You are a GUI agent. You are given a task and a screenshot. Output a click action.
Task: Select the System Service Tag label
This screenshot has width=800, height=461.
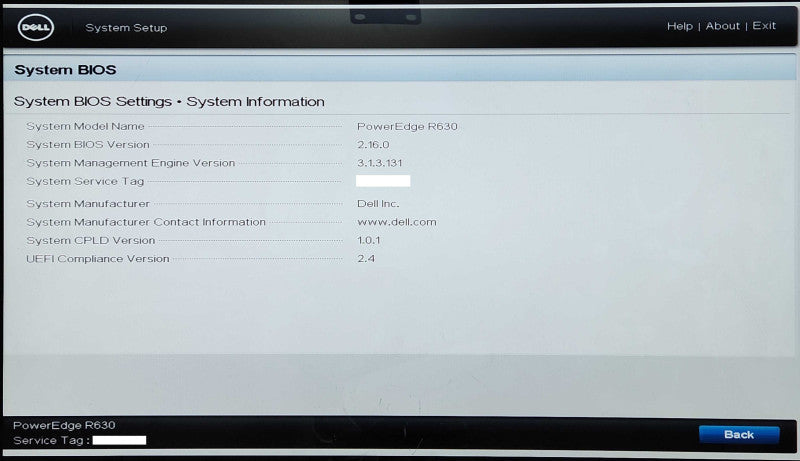click(85, 181)
